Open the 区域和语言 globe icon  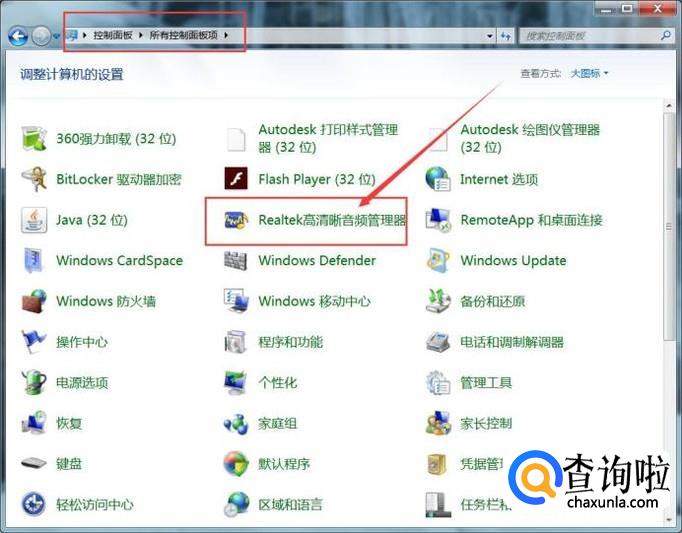236,504
